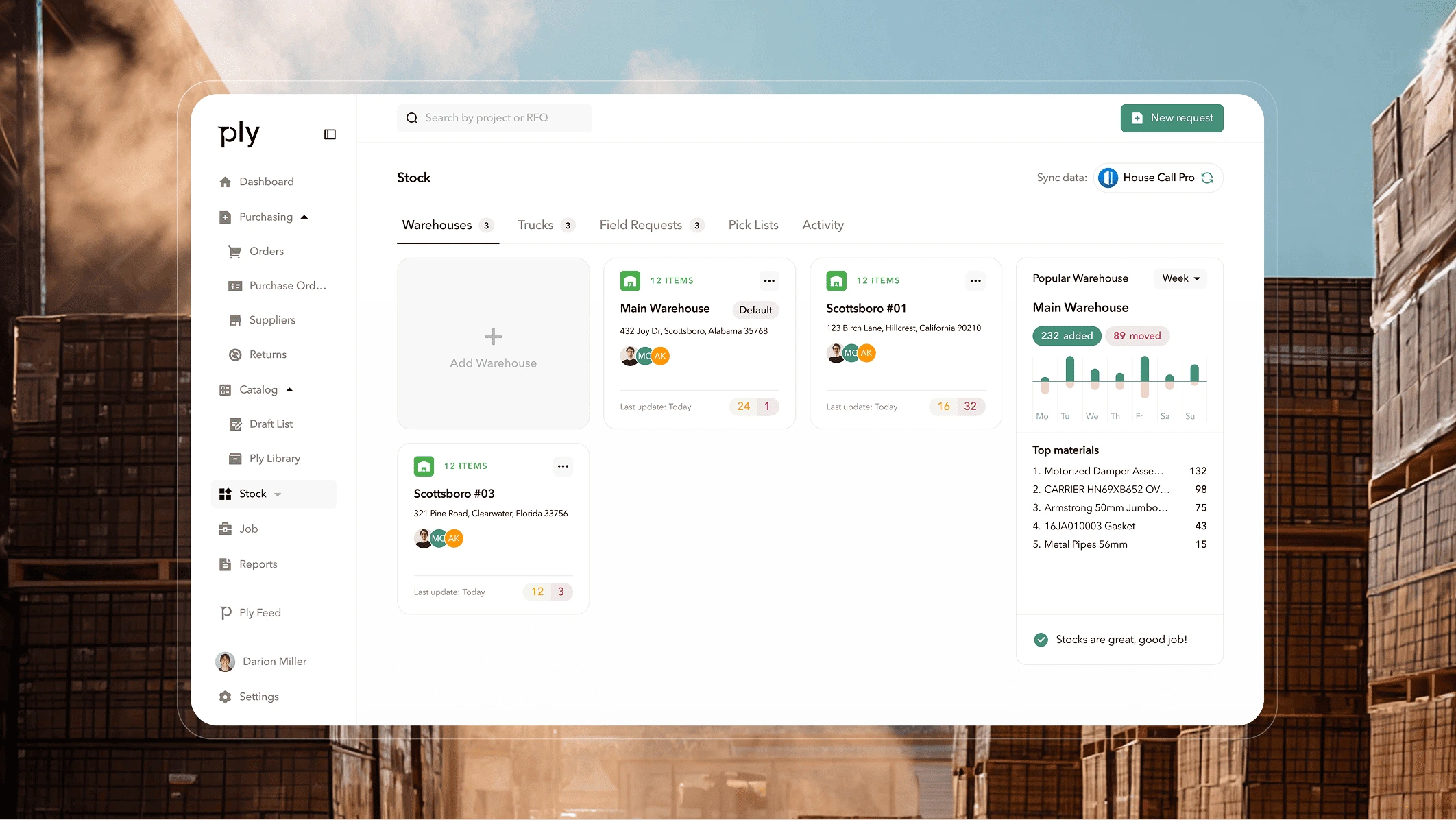Open Purchase Orders in sidebar

278,286
